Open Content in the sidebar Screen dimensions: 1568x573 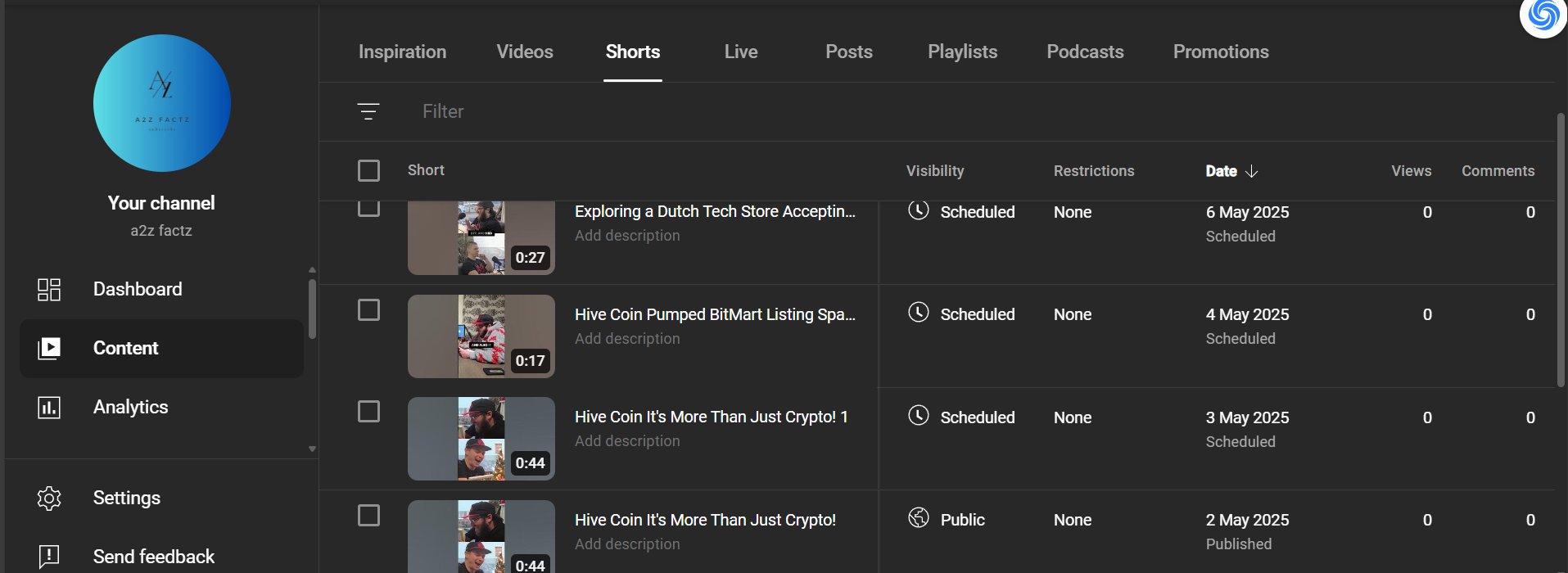pyautogui.click(x=161, y=349)
